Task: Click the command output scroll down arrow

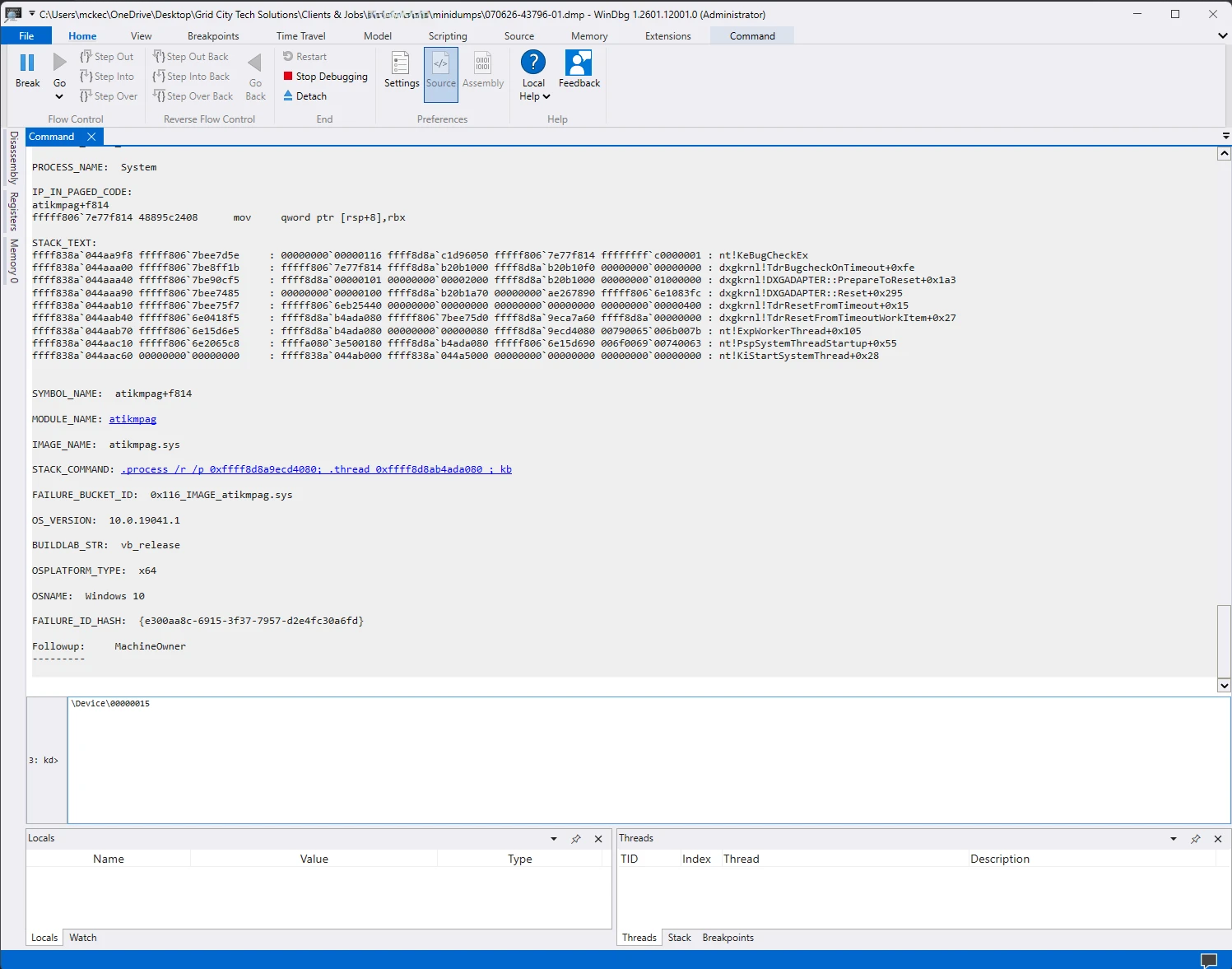Action: pyautogui.click(x=1224, y=685)
